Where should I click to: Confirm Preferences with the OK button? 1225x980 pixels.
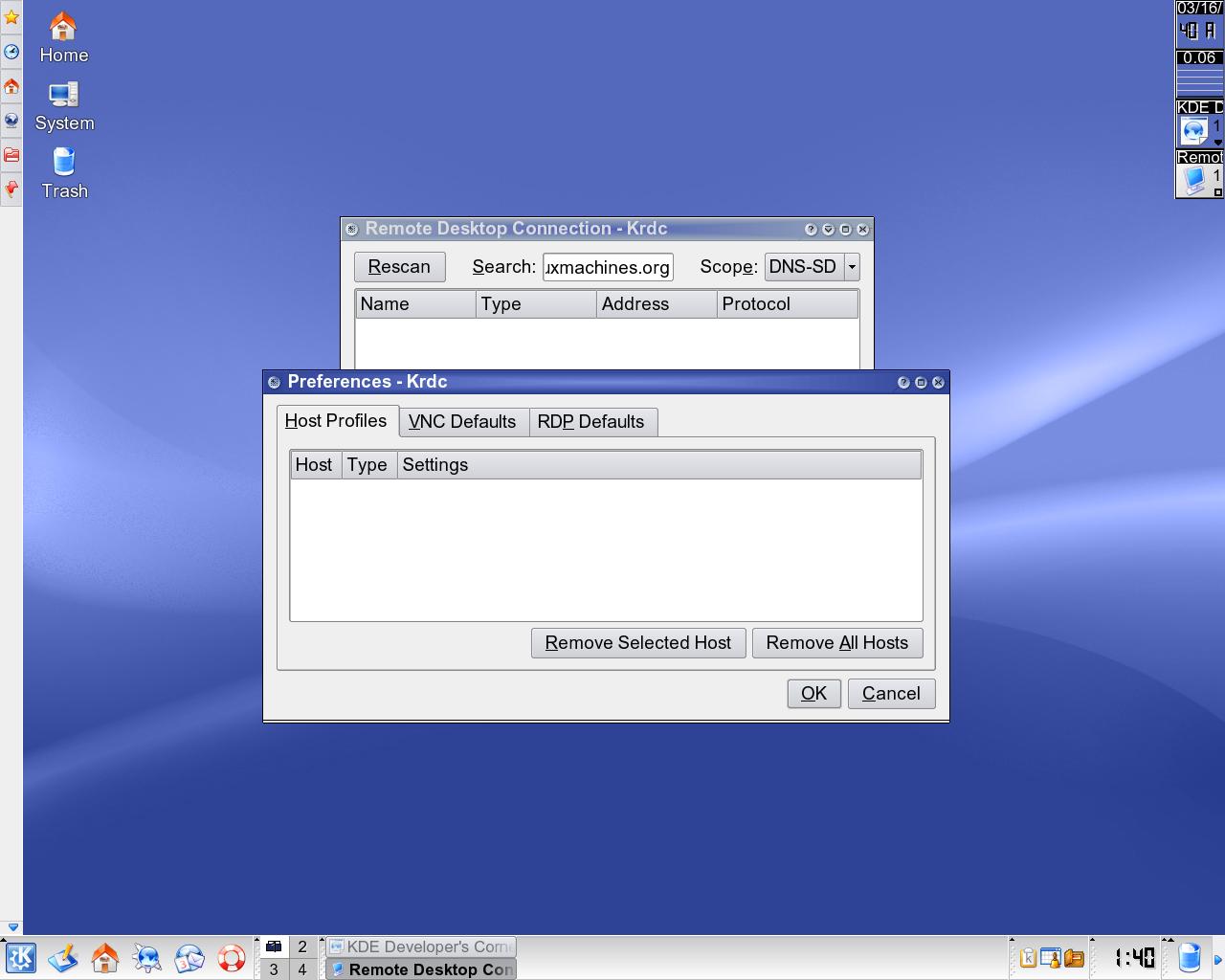tap(814, 694)
